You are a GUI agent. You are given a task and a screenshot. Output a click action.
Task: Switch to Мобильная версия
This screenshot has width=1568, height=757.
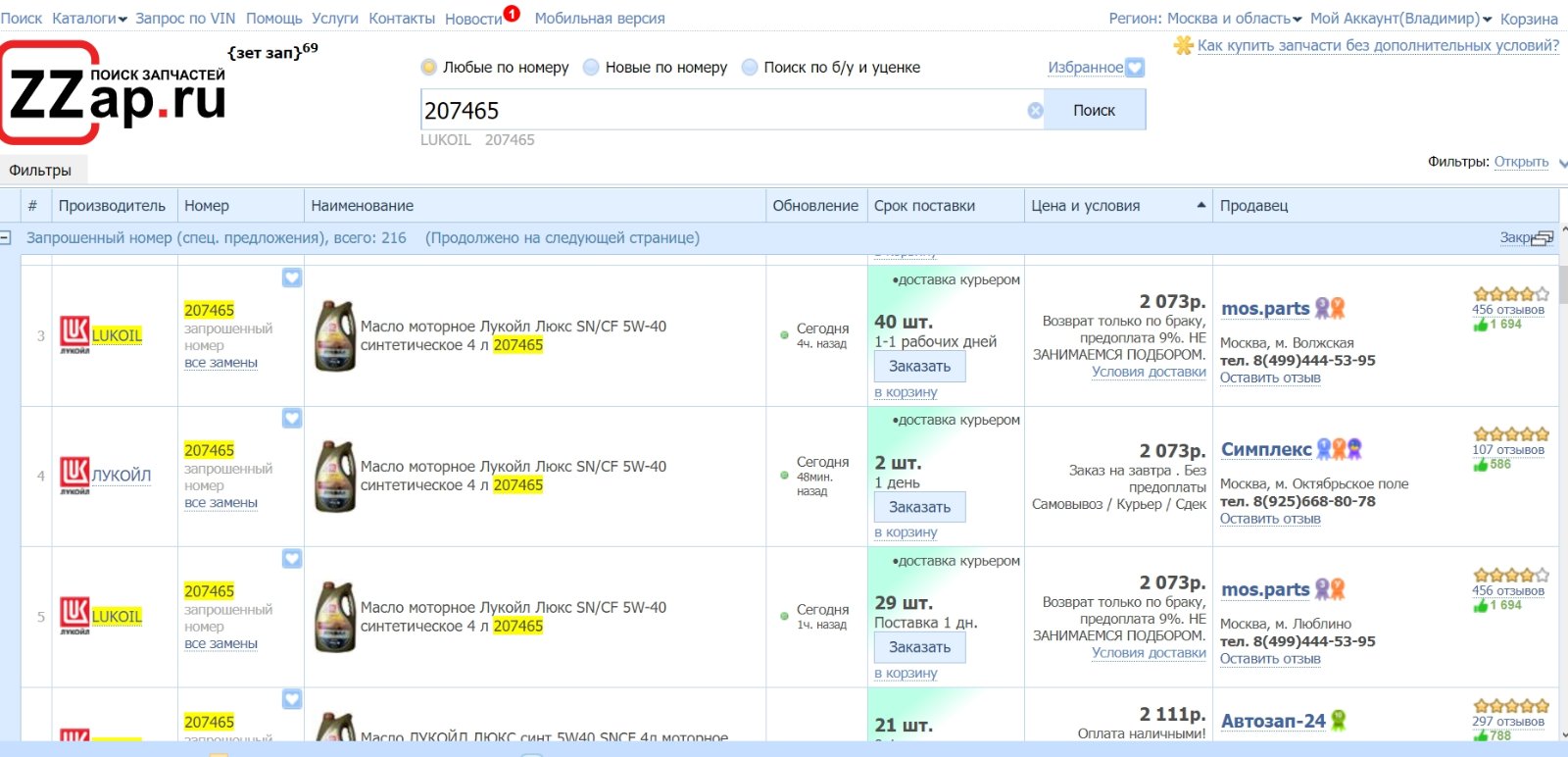pos(600,19)
